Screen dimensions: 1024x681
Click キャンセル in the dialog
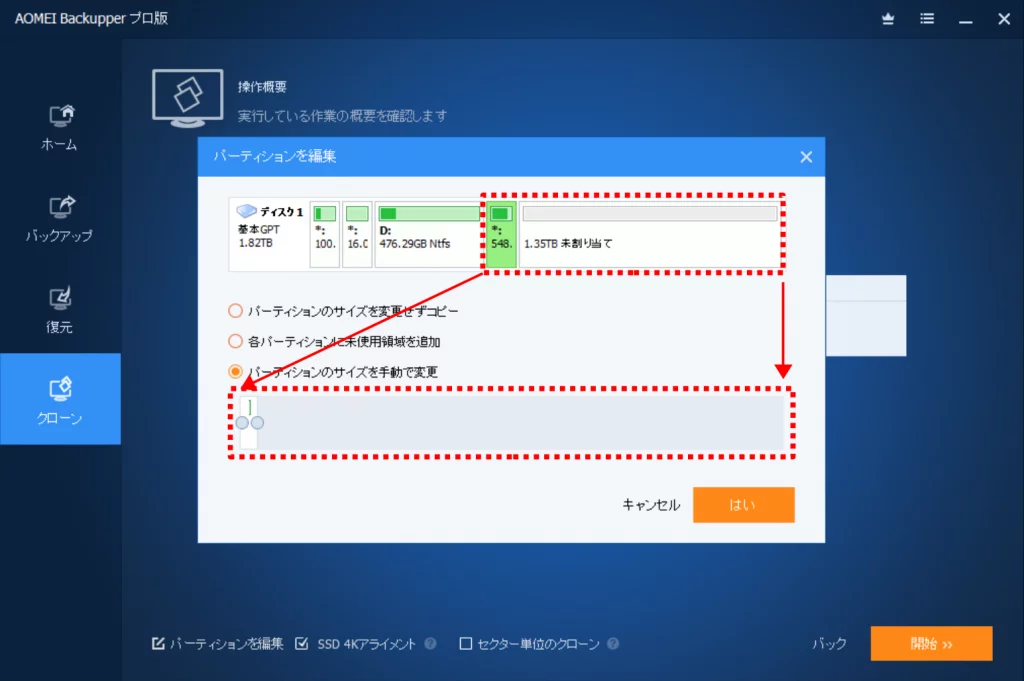click(651, 505)
